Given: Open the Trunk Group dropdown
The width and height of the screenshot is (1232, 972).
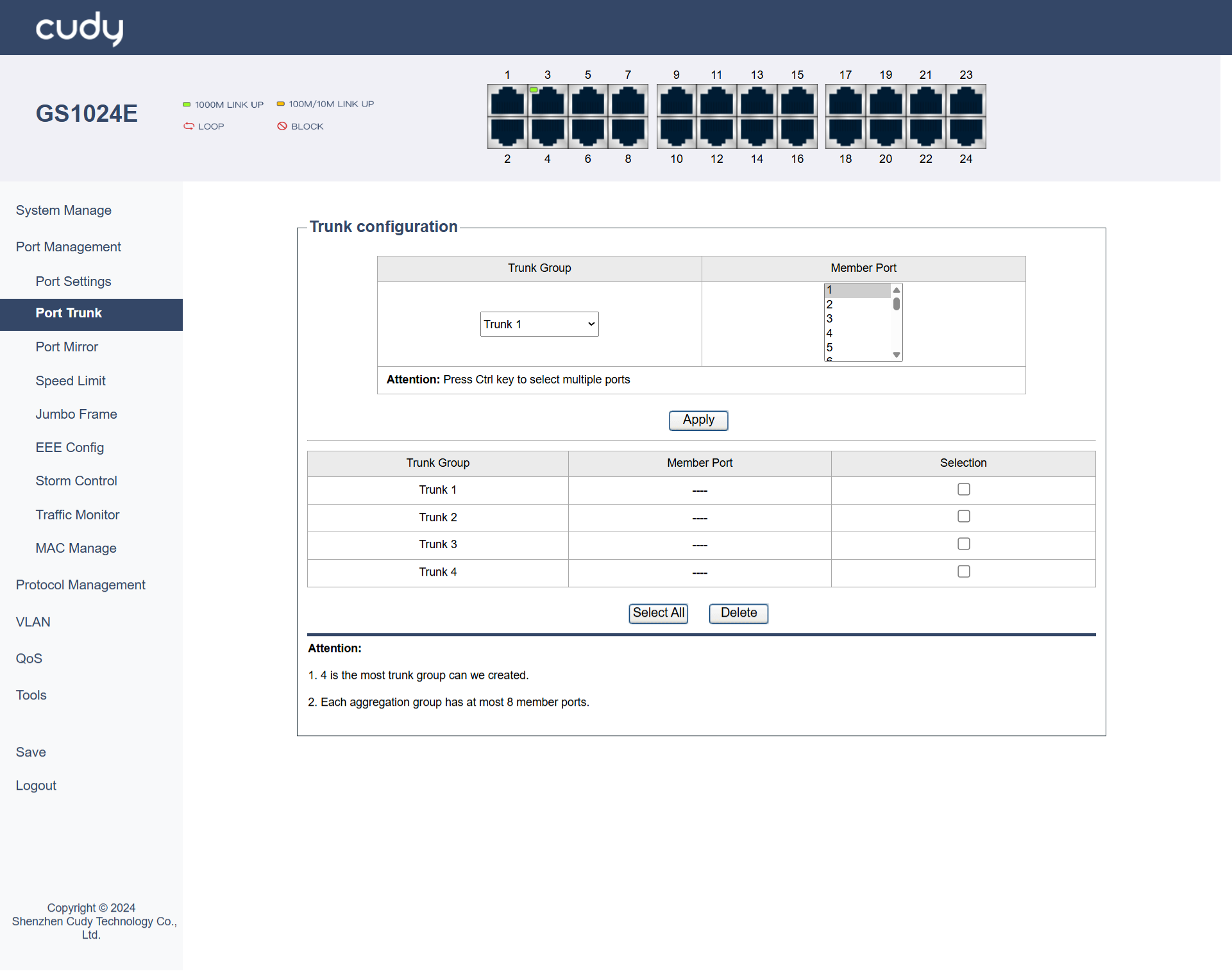Looking at the screenshot, I should click(x=539, y=324).
